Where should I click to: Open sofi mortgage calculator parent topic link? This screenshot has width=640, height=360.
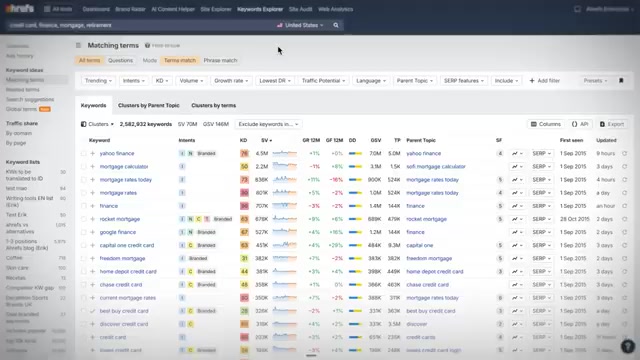[x=436, y=167]
